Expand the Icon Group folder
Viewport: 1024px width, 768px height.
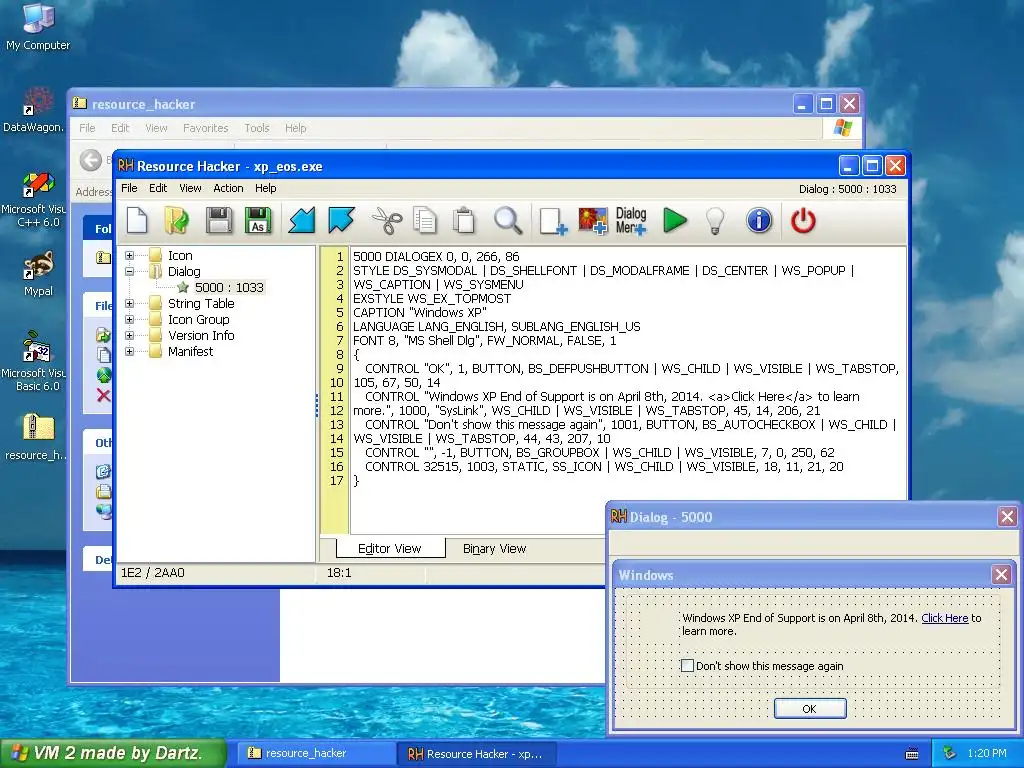coord(129,319)
